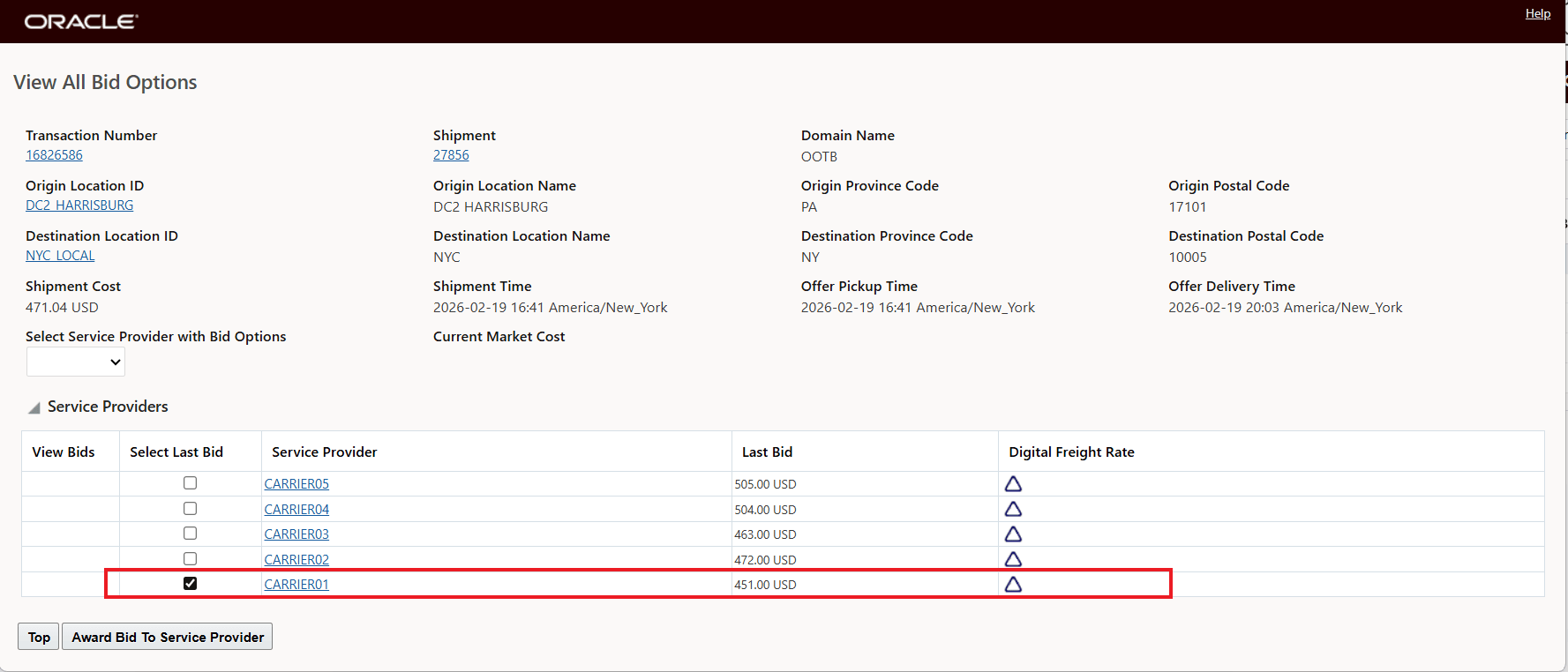1568x672 pixels.
Task: Click the Current Market Cost label
Action: (x=499, y=337)
